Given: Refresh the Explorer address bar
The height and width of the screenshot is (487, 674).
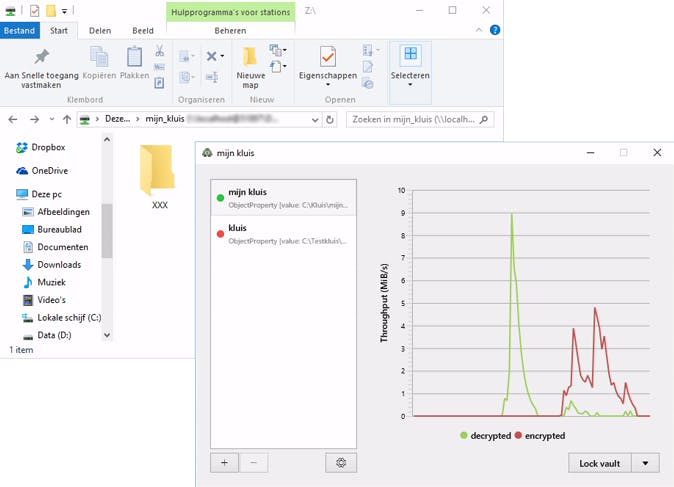Looking at the screenshot, I should click(x=330, y=119).
